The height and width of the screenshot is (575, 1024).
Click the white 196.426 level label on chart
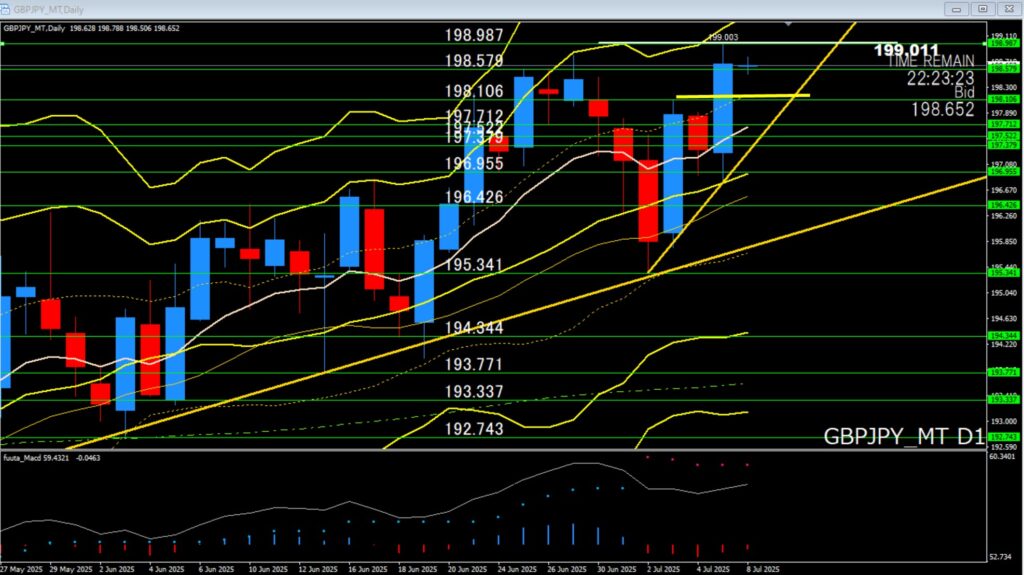[x=474, y=197]
